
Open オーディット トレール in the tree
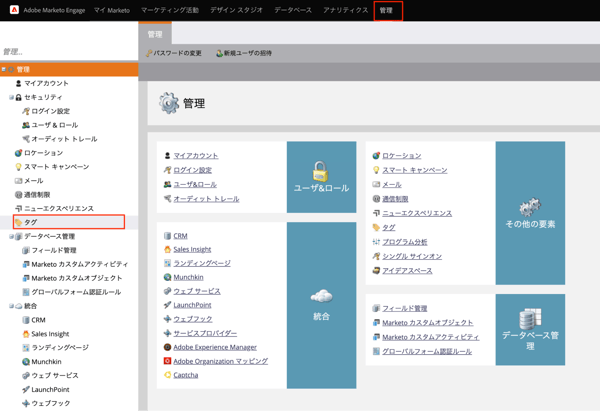coord(64,139)
